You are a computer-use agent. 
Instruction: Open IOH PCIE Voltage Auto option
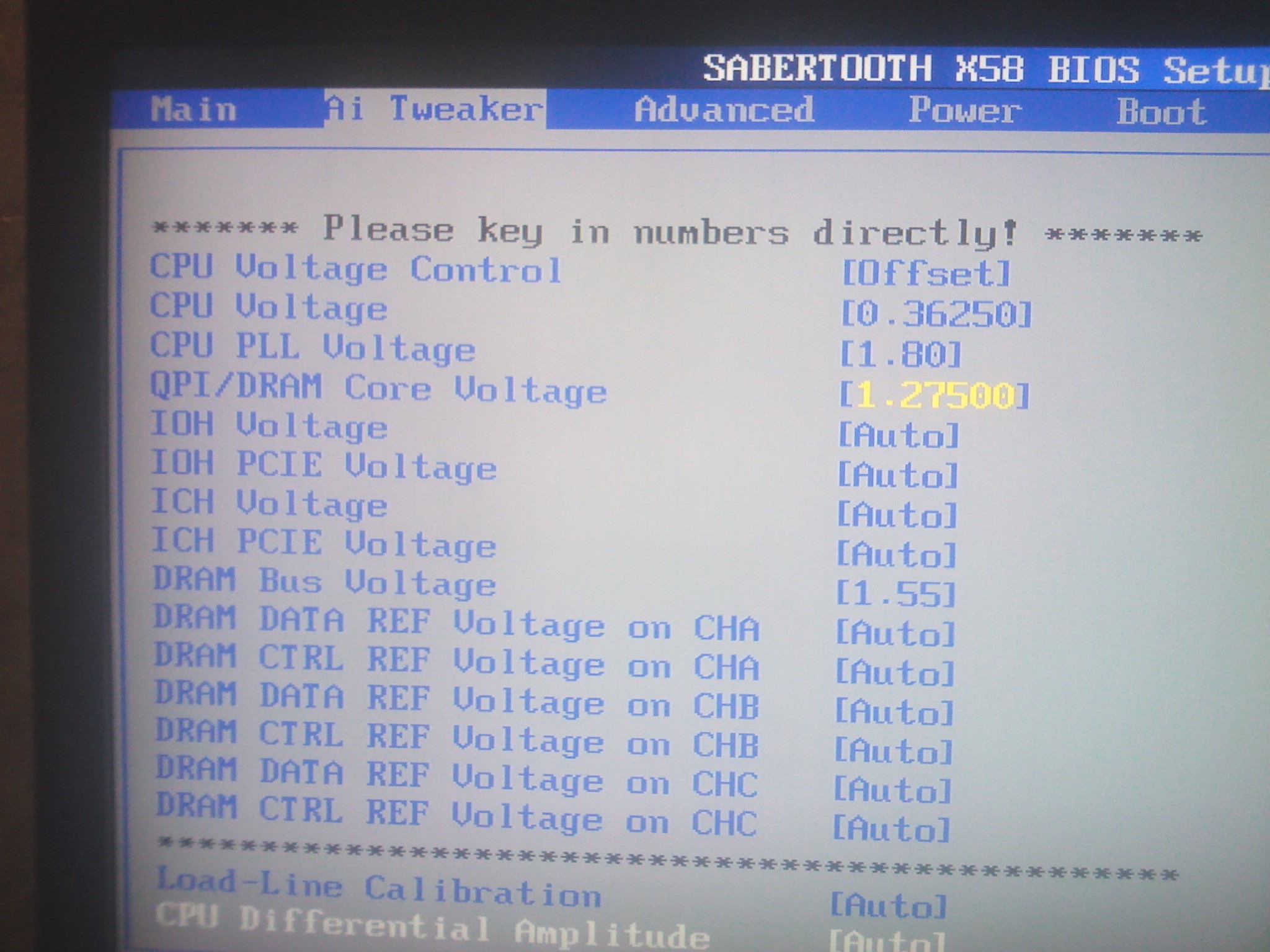(x=897, y=475)
